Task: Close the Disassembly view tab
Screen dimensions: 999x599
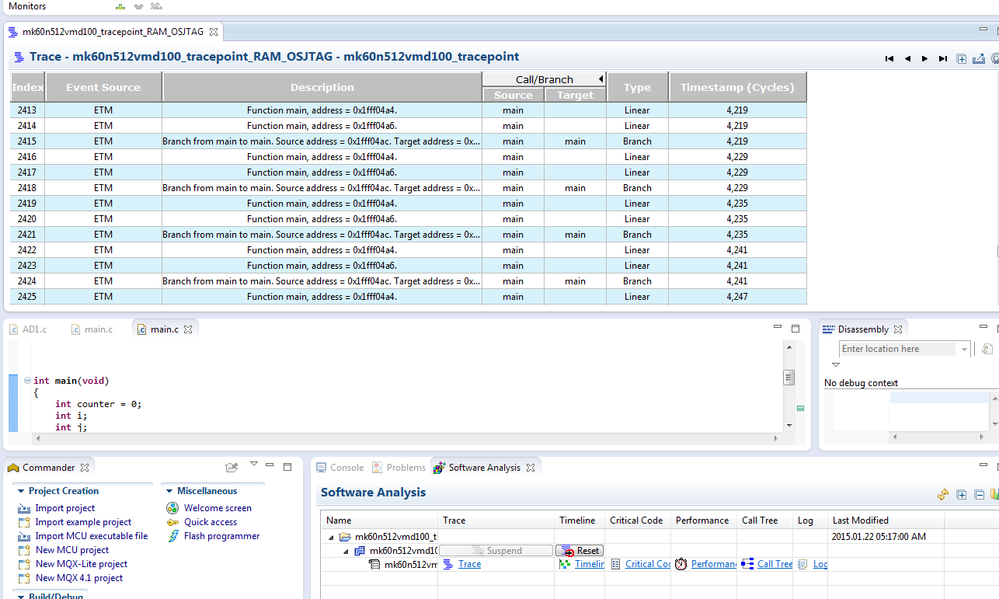Action: pyautogui.click(x=898, y=329)
